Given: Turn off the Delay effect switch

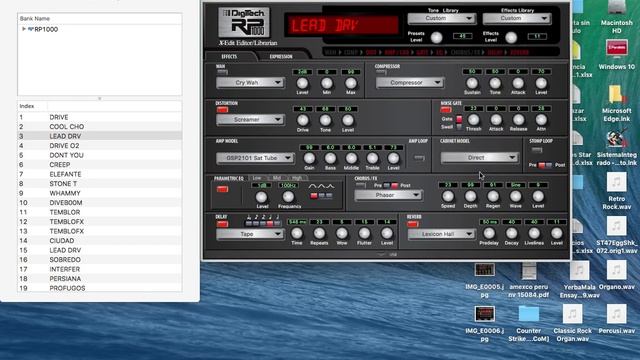Looking at the screenshot, I should coord(222,224).
